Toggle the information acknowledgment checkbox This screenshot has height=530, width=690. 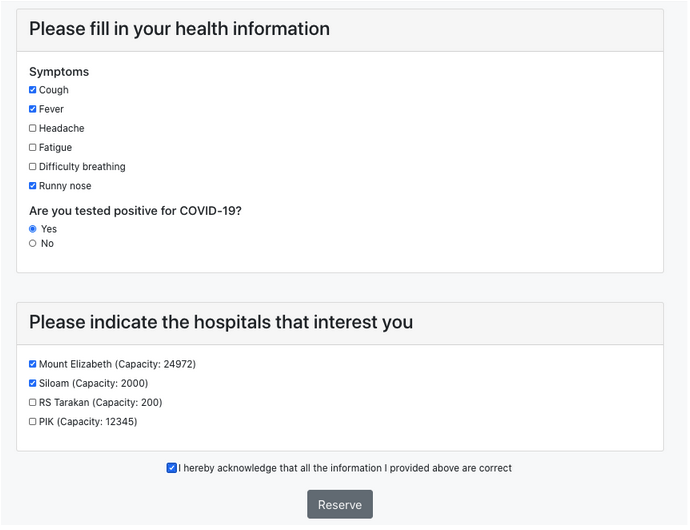pyautogui.click(x=172, y=467)
